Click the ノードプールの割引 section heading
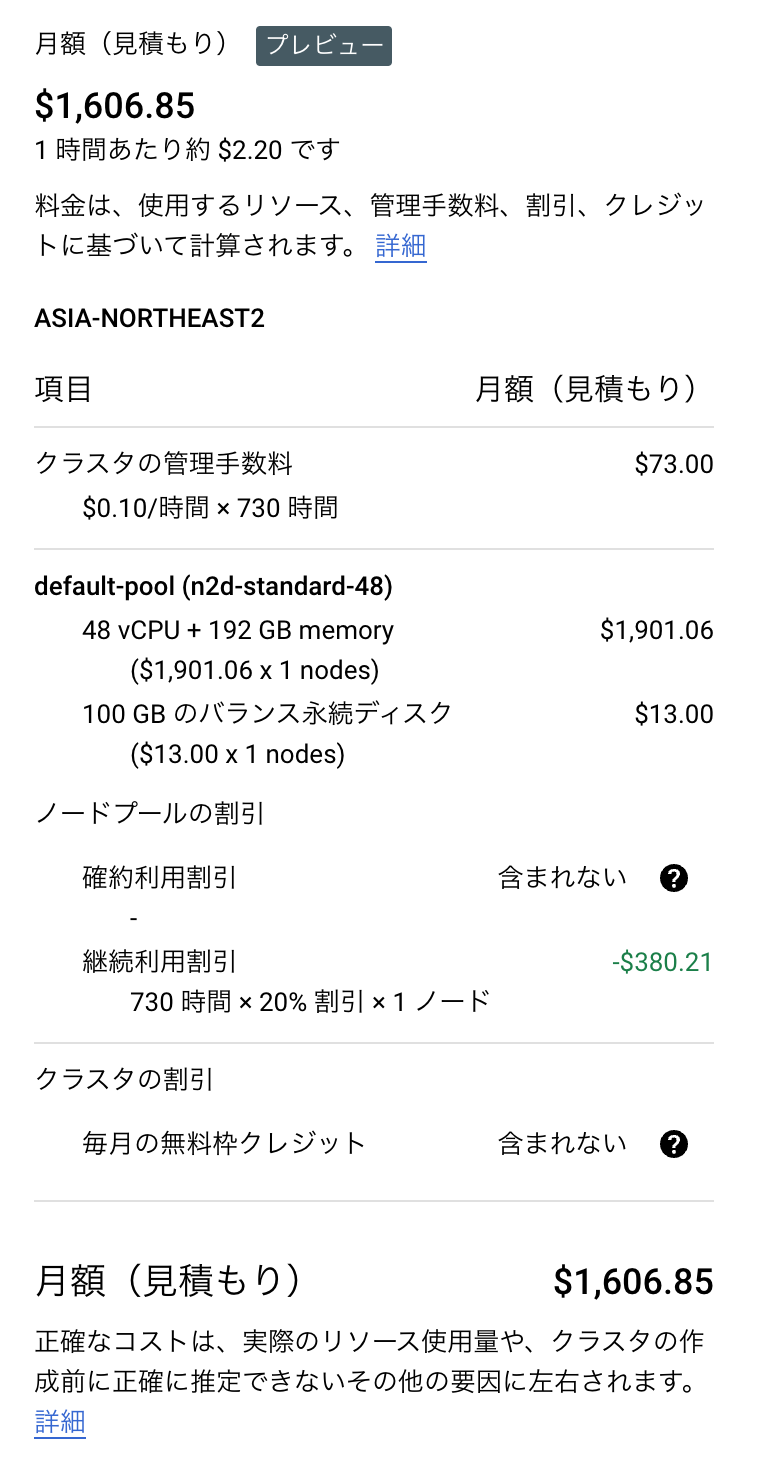 150,814
